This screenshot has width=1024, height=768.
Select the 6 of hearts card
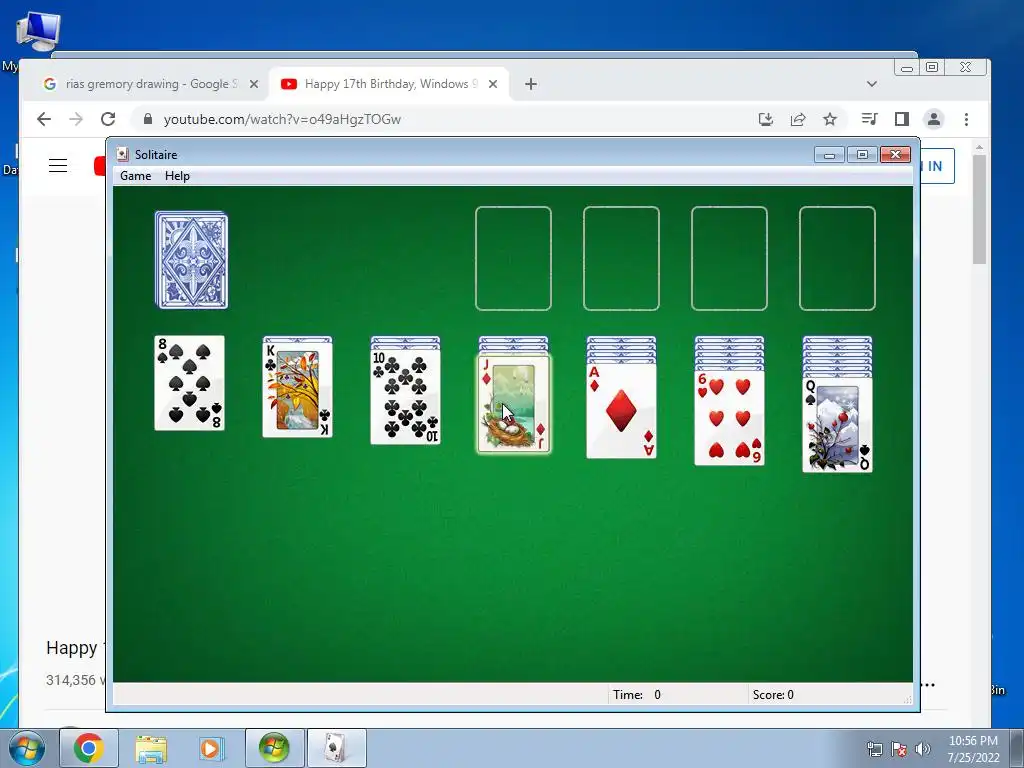pos(729,418)
